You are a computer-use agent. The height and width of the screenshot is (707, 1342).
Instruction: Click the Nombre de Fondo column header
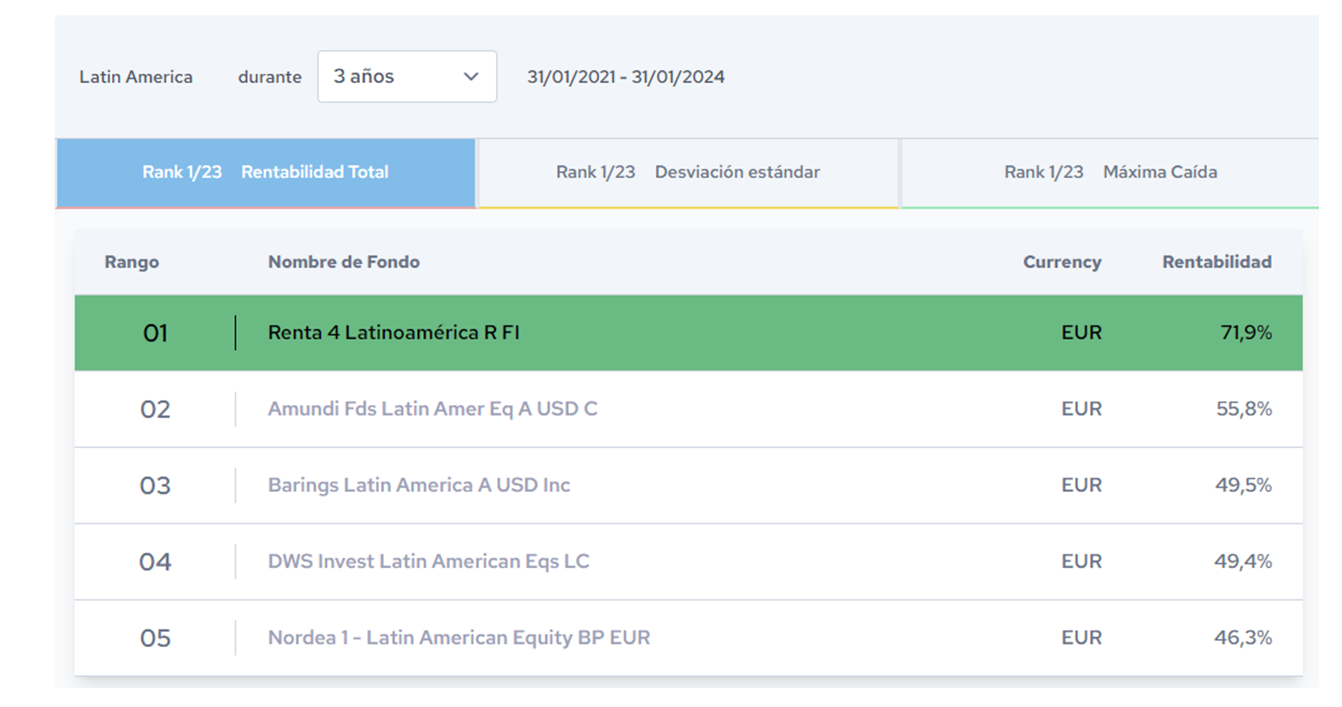point(343,262)
